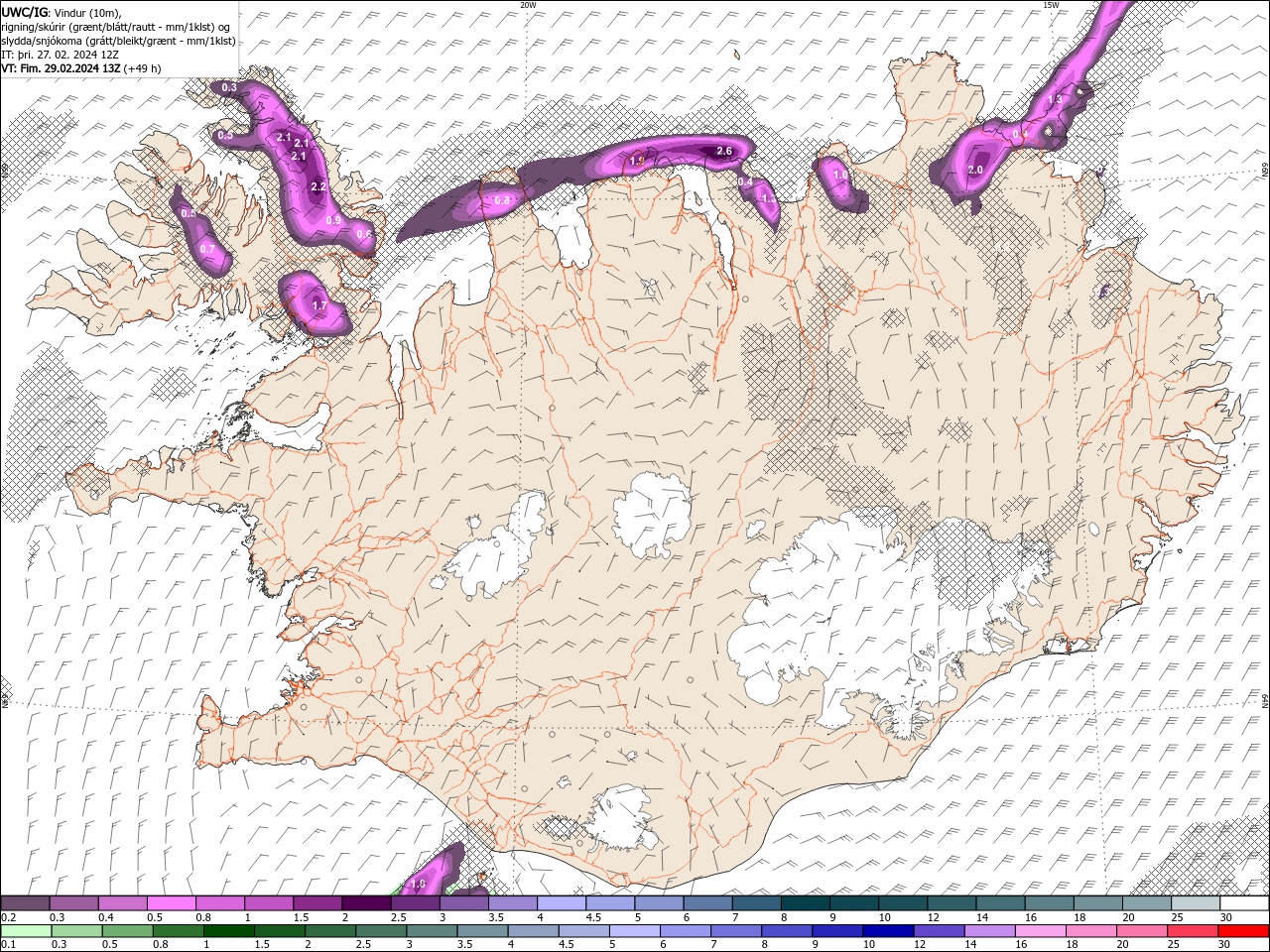This screenshot has width=1270, height=952.
Task: Select the 0.5 green swatch in bottom legend row
Action: (127, 930)
